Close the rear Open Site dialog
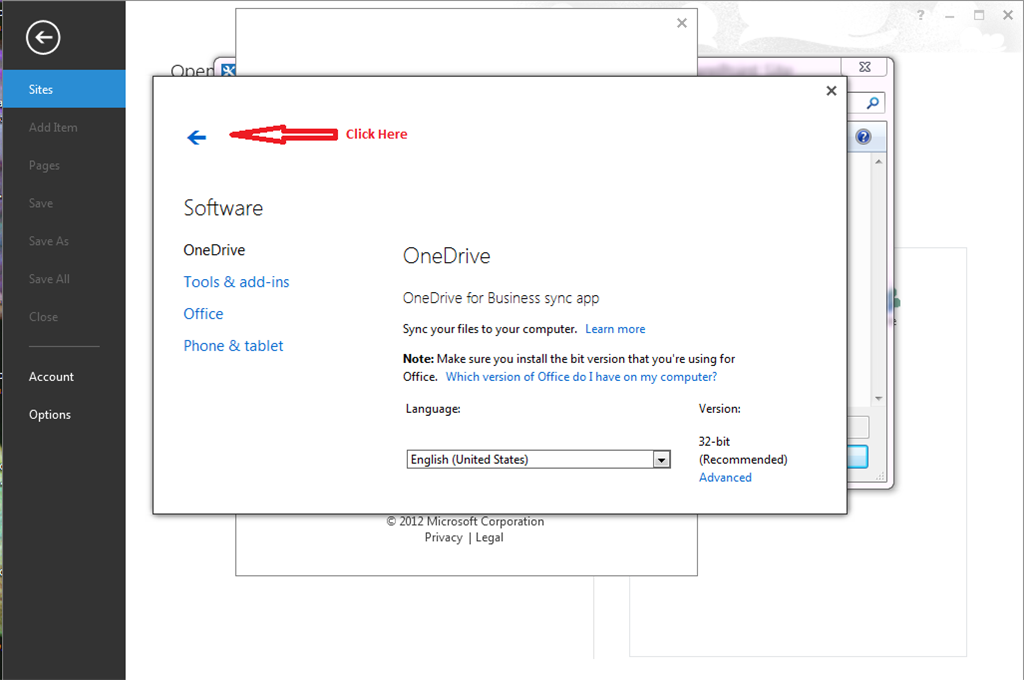This screenshot has width=1024, height=680. coord(865,67)
